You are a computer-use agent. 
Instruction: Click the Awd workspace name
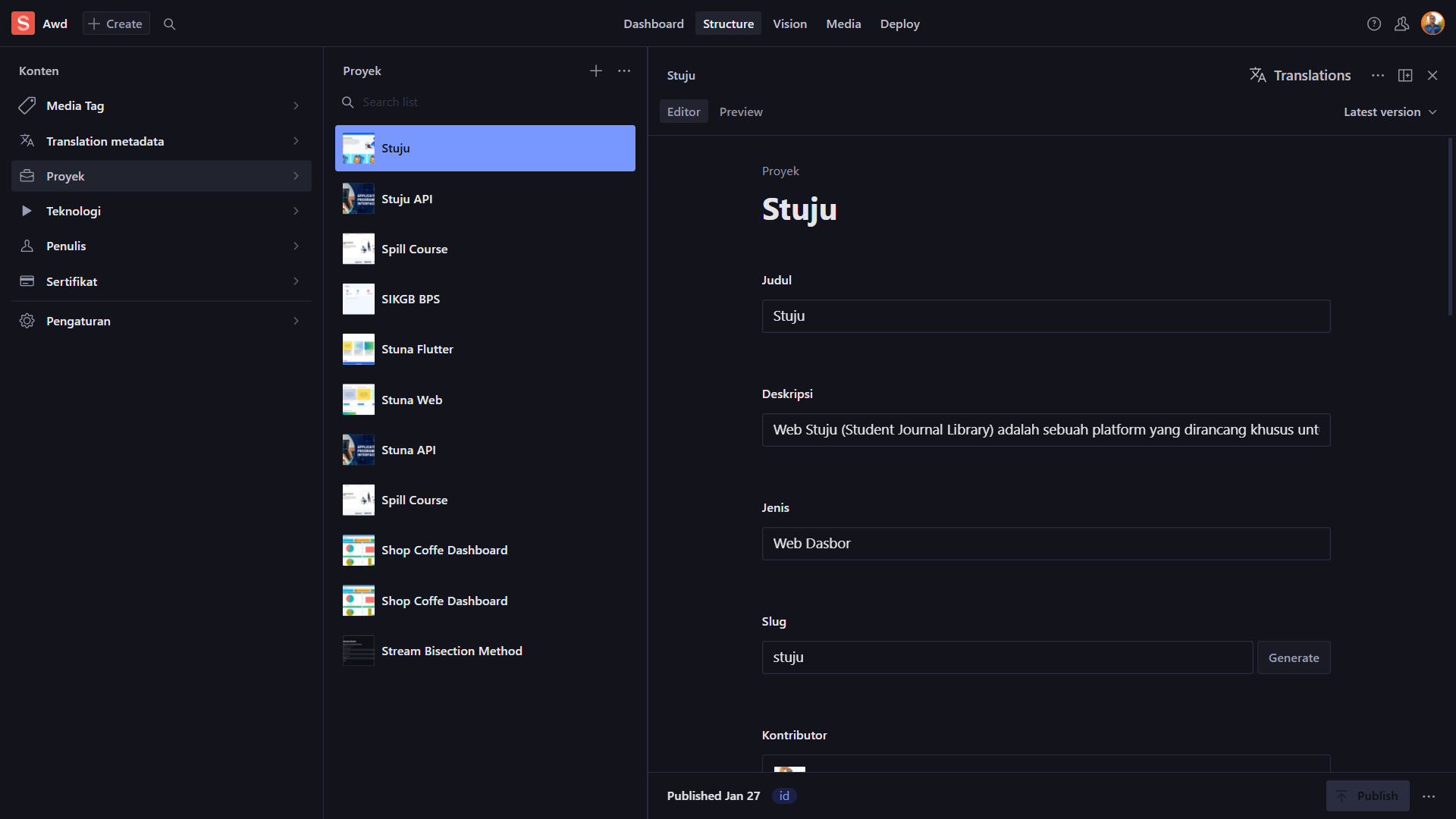(x=55, y=24)
